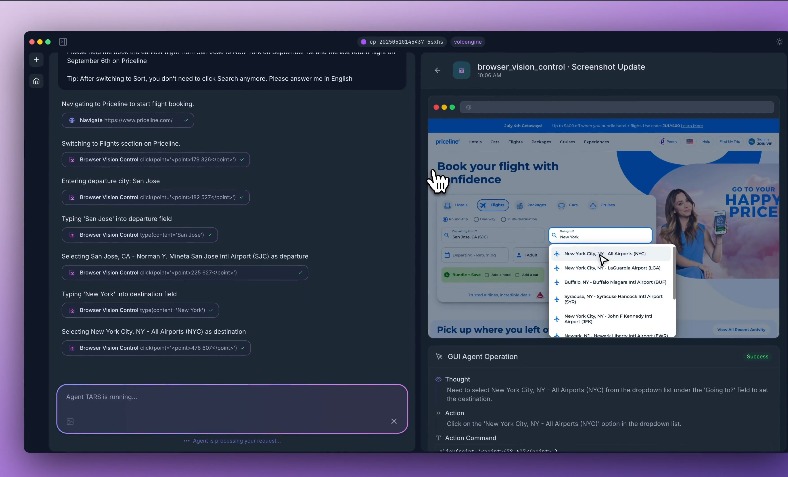Image resolution: width=788 pixels, height=477 pixels.
Task: Click the GUI Agent Operation section header
Action: tap(483, 356)
